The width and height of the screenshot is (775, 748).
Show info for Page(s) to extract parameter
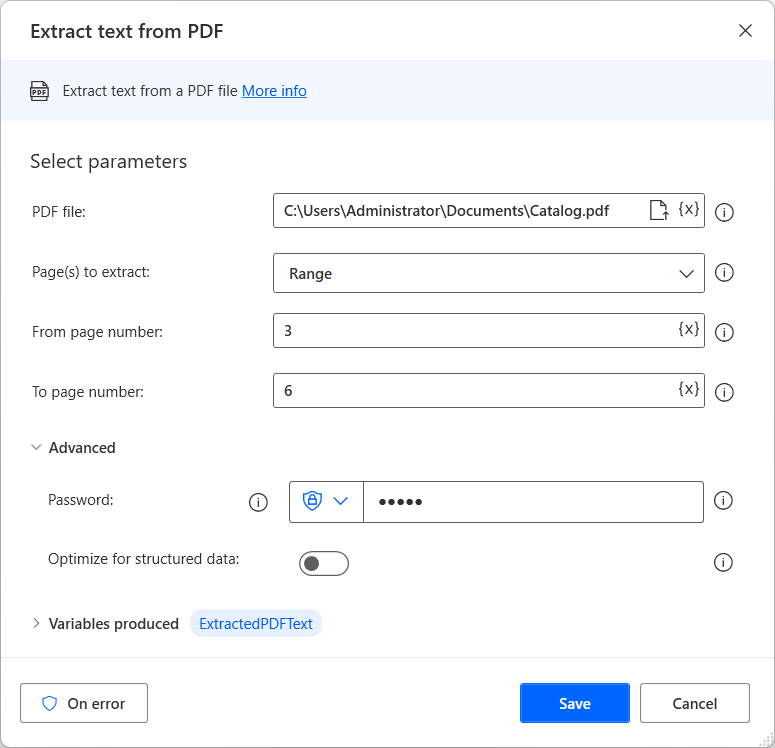[x=724, y=272]
